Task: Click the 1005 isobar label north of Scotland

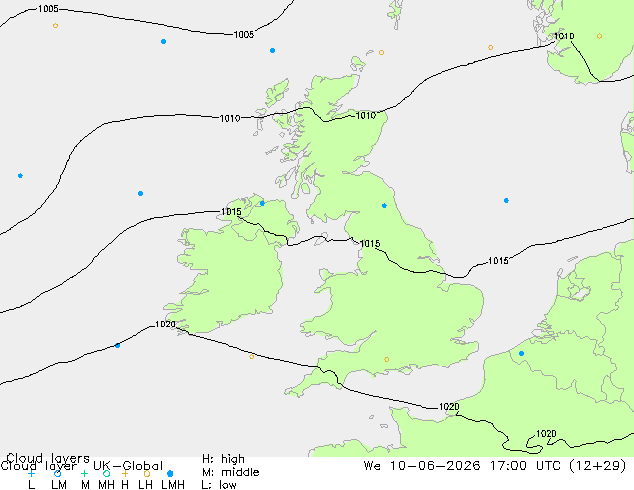Action: pyautogui.click(x=244, y=35)
